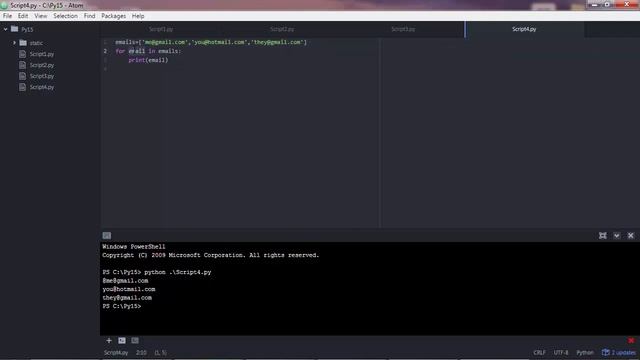Click the you@hotmail.com output line in terminal

point(129,289)
